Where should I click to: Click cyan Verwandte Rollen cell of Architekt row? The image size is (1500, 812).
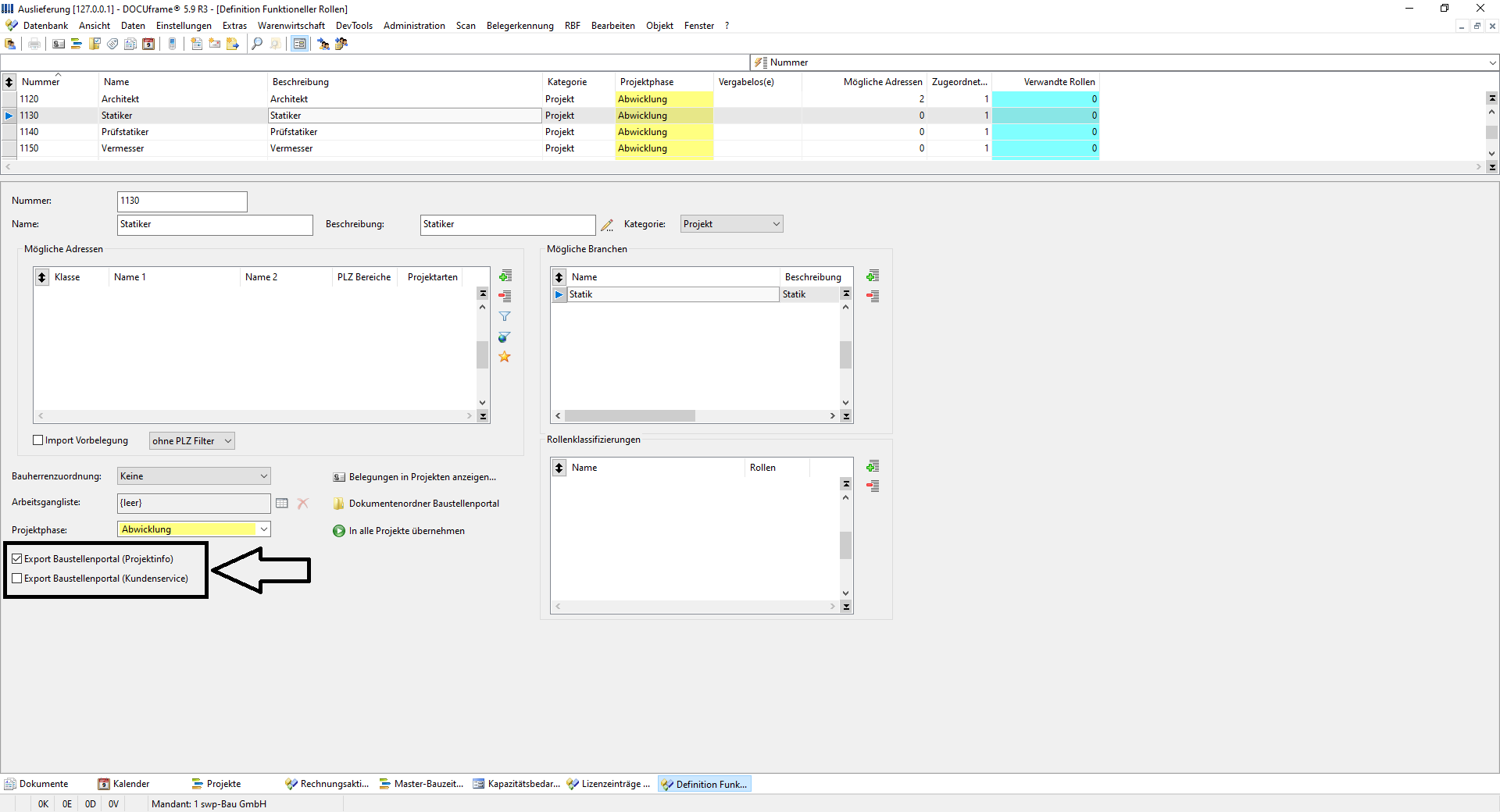[1045, 99]
